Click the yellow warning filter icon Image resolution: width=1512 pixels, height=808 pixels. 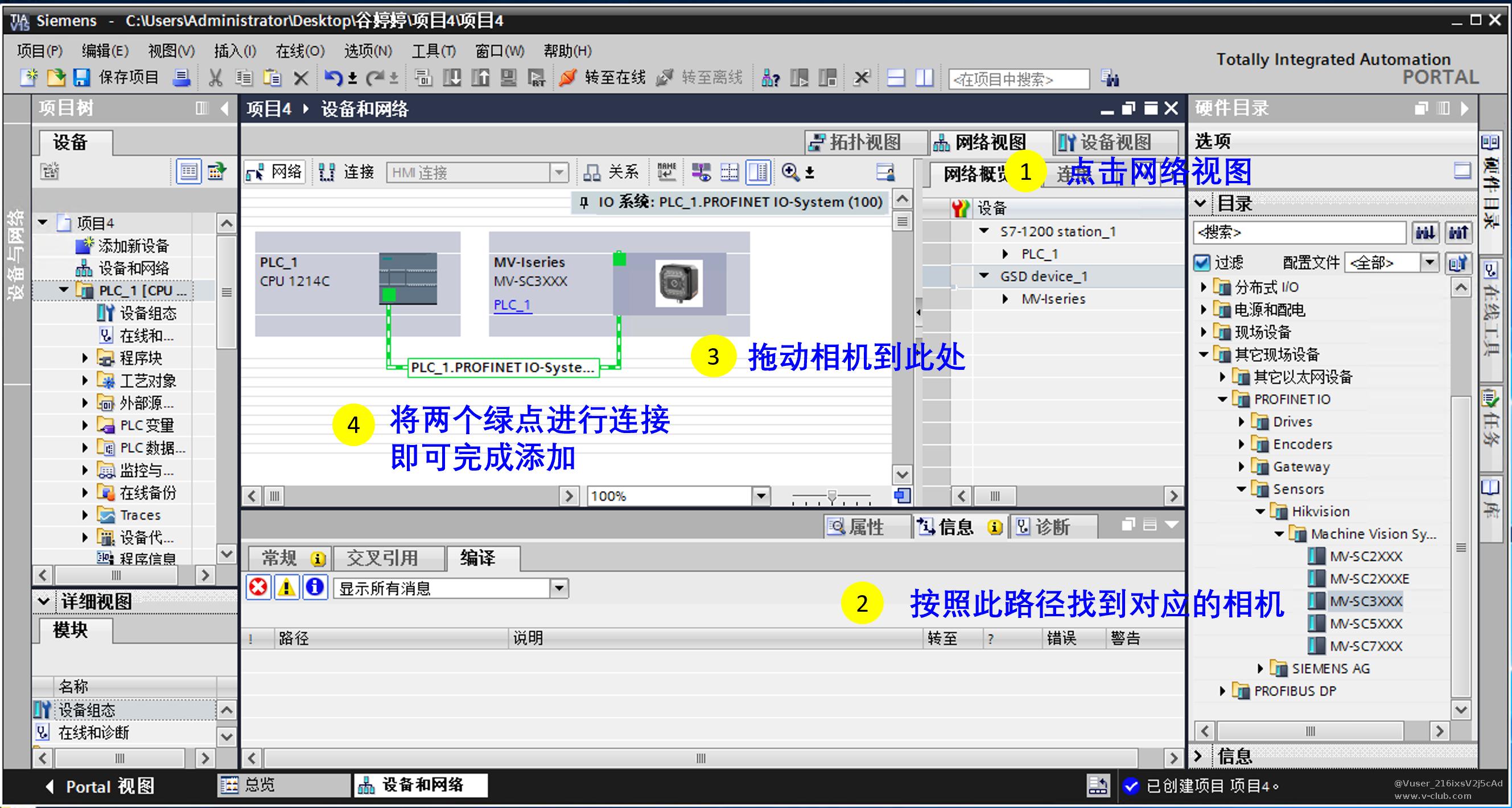[x=286, y=587]
